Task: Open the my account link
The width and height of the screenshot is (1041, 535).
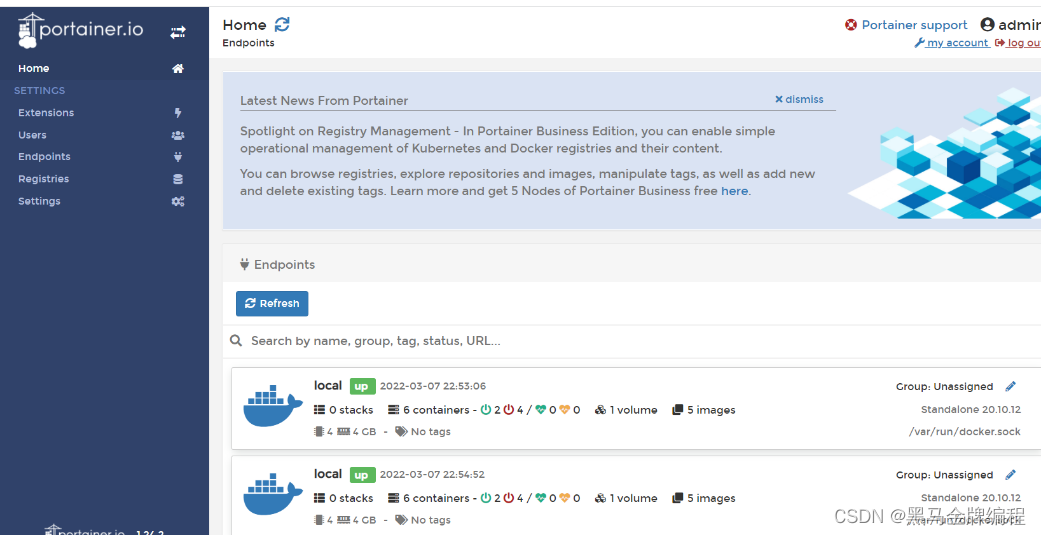Action: point(957,42)
